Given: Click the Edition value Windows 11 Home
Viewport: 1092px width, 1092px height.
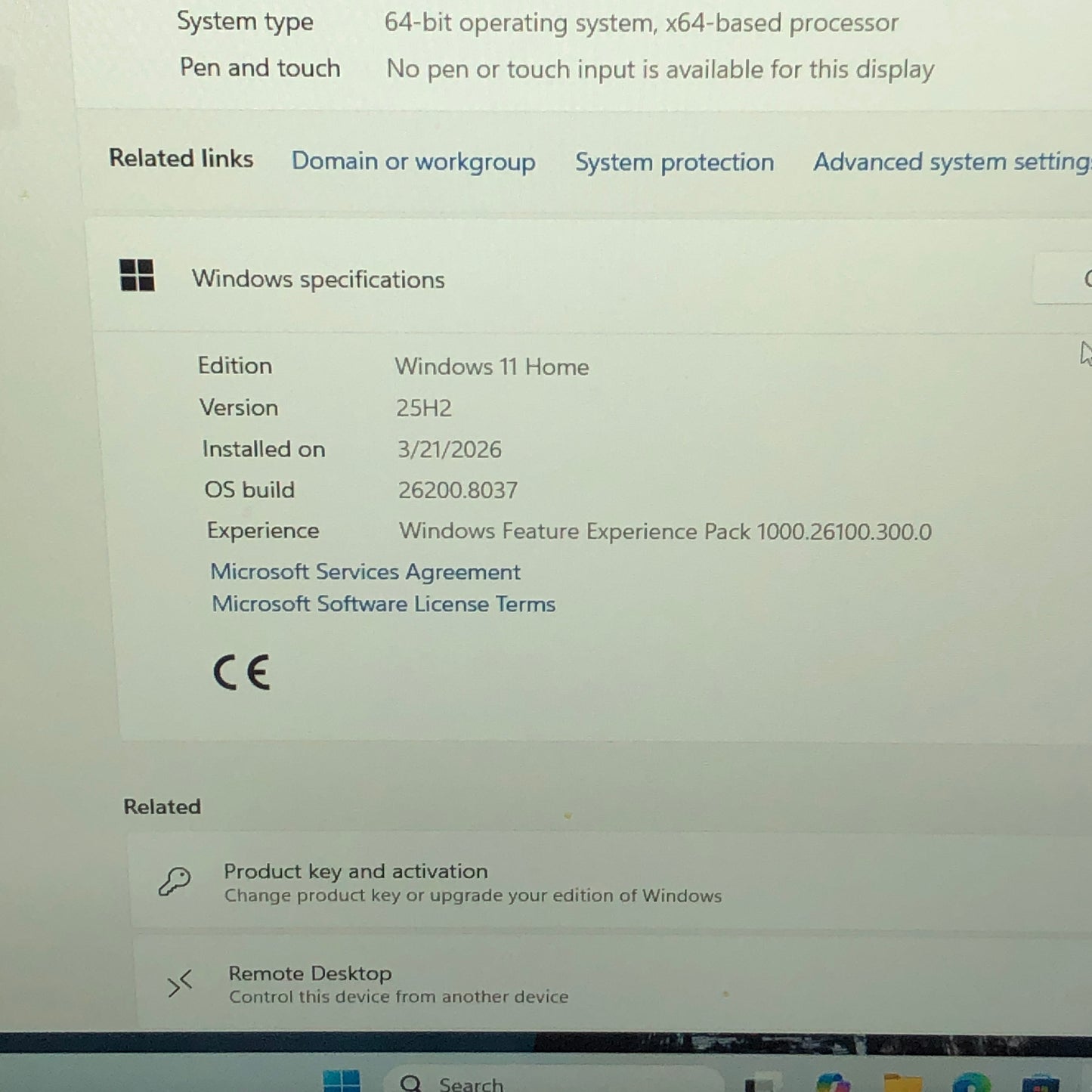Looking at the screenshot, I should coord(491,367).
